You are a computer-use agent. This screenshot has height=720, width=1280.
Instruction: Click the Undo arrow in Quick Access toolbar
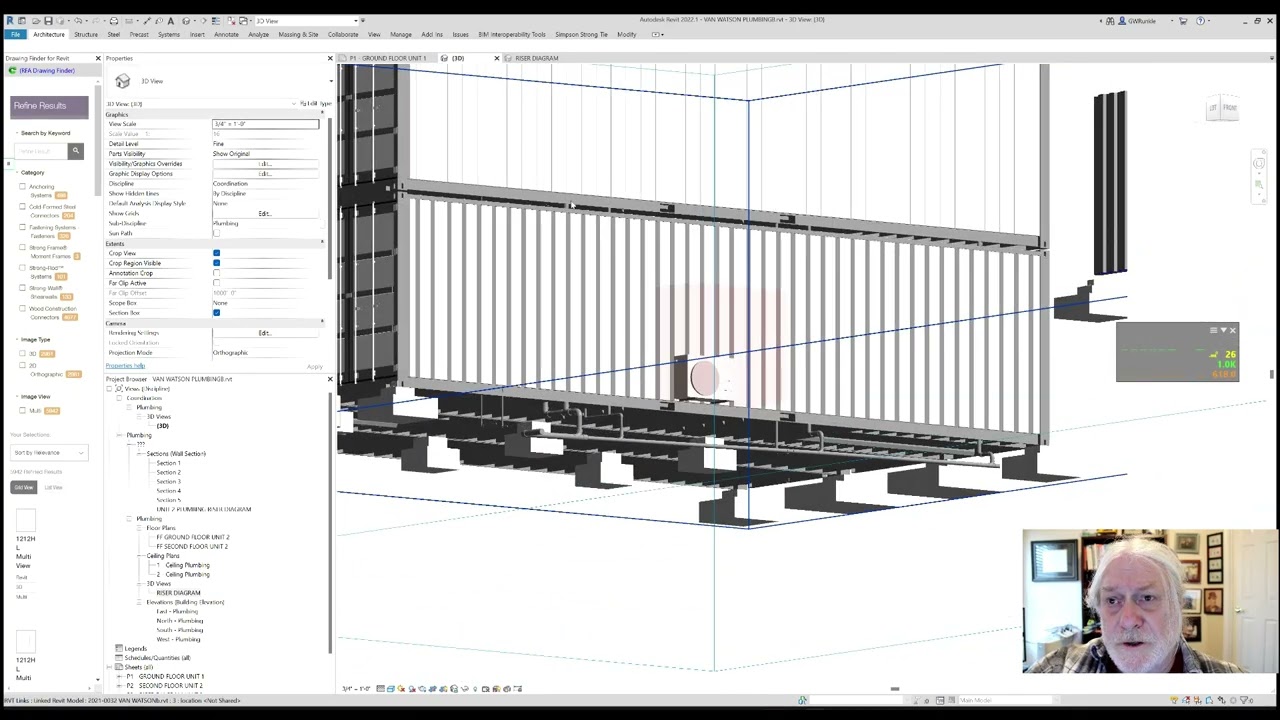[78, 20]
